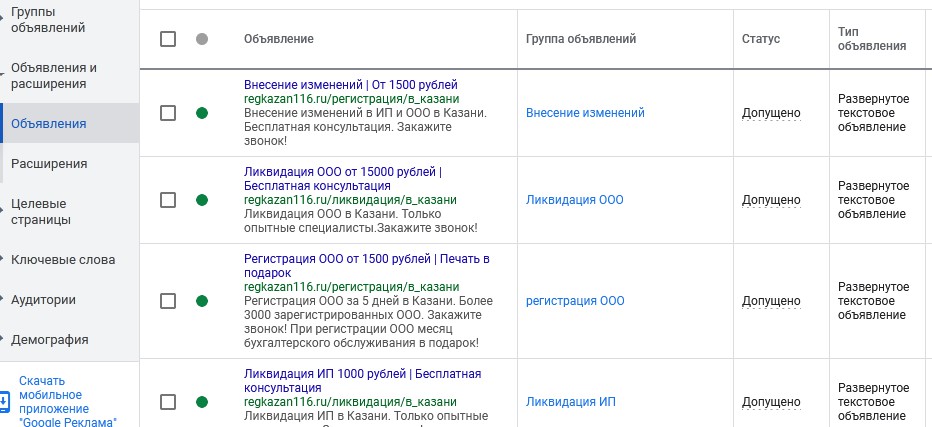Screen dimensions: 932x427
Task: Open the Внесение изменений ad group link
Action: [x=585, y=113]
